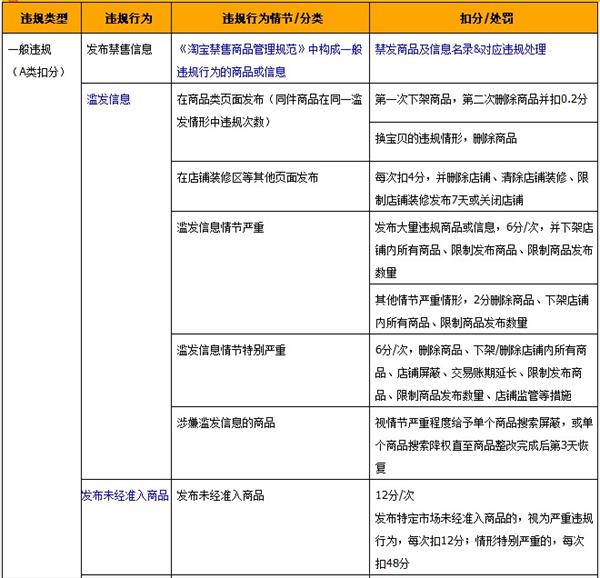Select the 滥发信息情节特别严重 cell

pos(231,349)
